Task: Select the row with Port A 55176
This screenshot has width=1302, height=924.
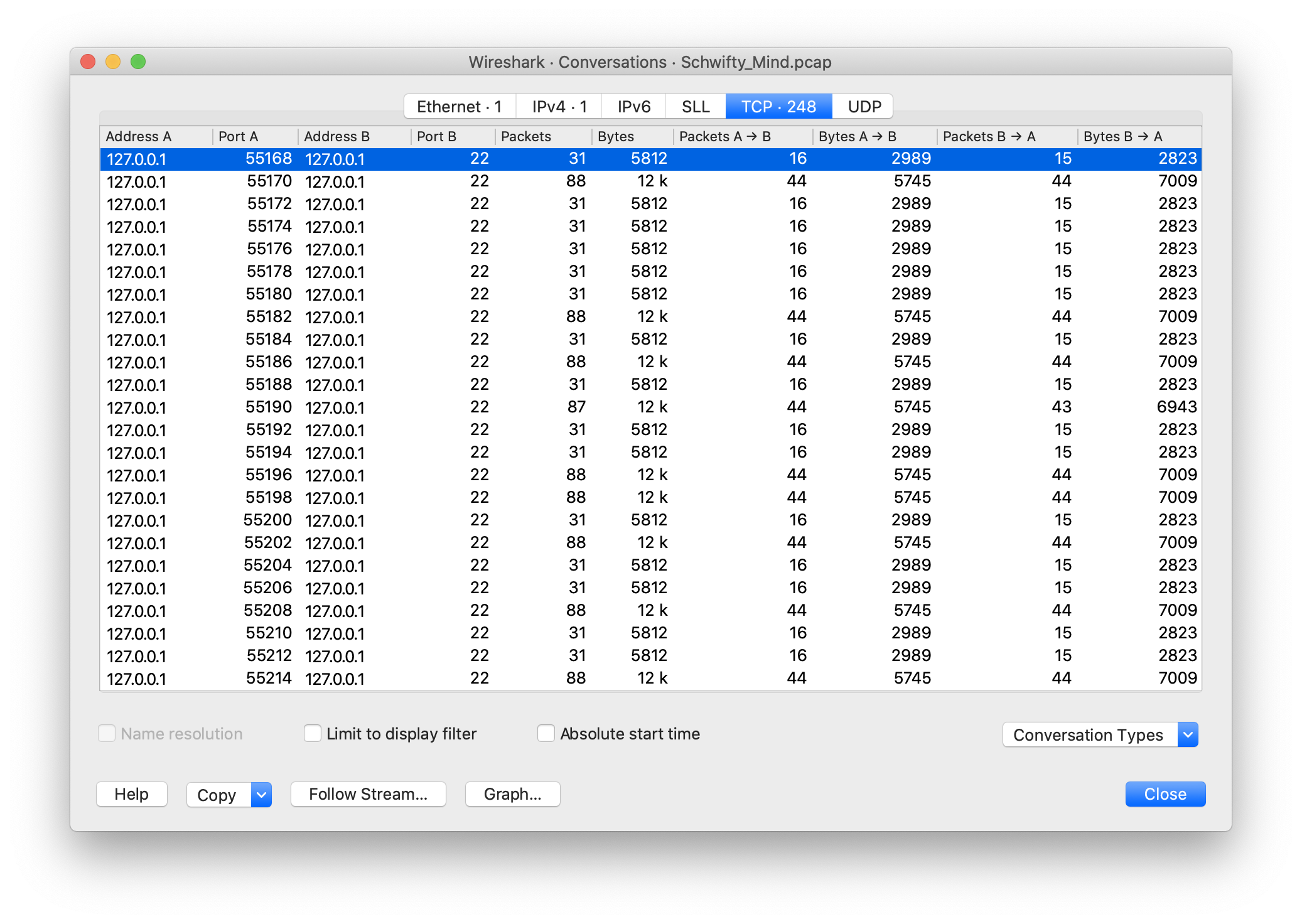Action: click(x=651, y=249)
